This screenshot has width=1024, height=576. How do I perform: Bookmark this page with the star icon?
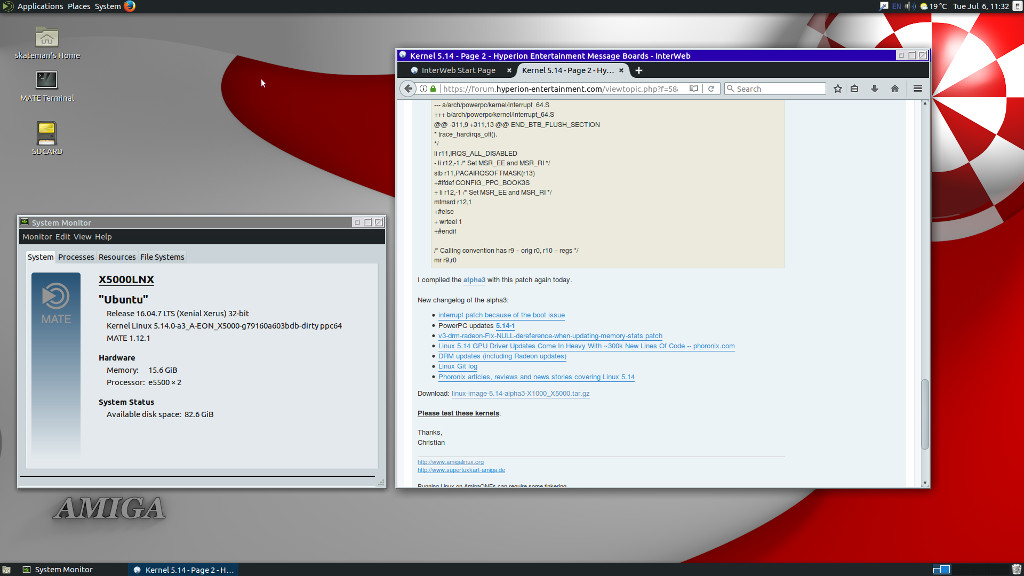pos(837,89)
